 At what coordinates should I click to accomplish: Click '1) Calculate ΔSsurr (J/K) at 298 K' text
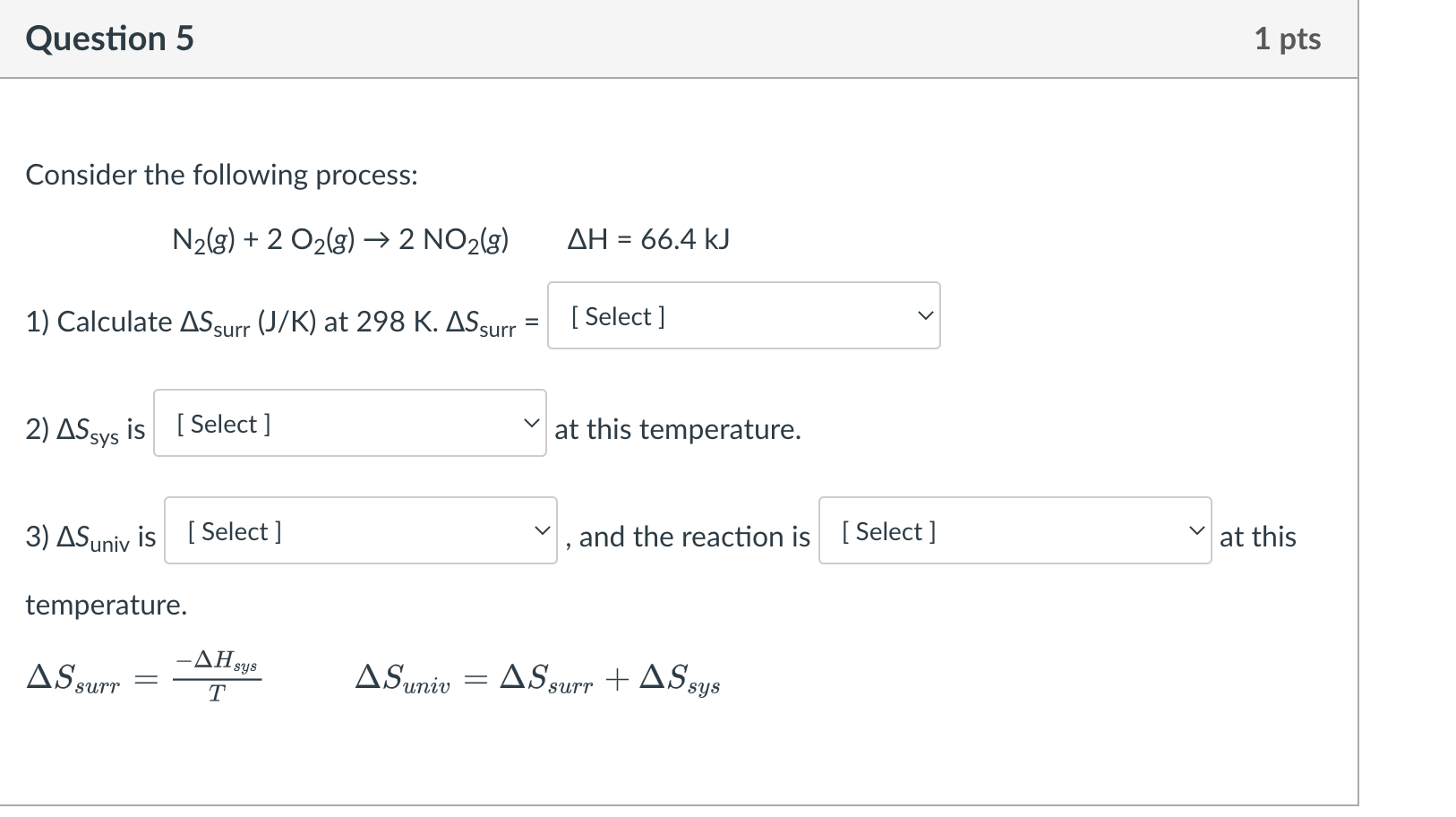point(232,322)
